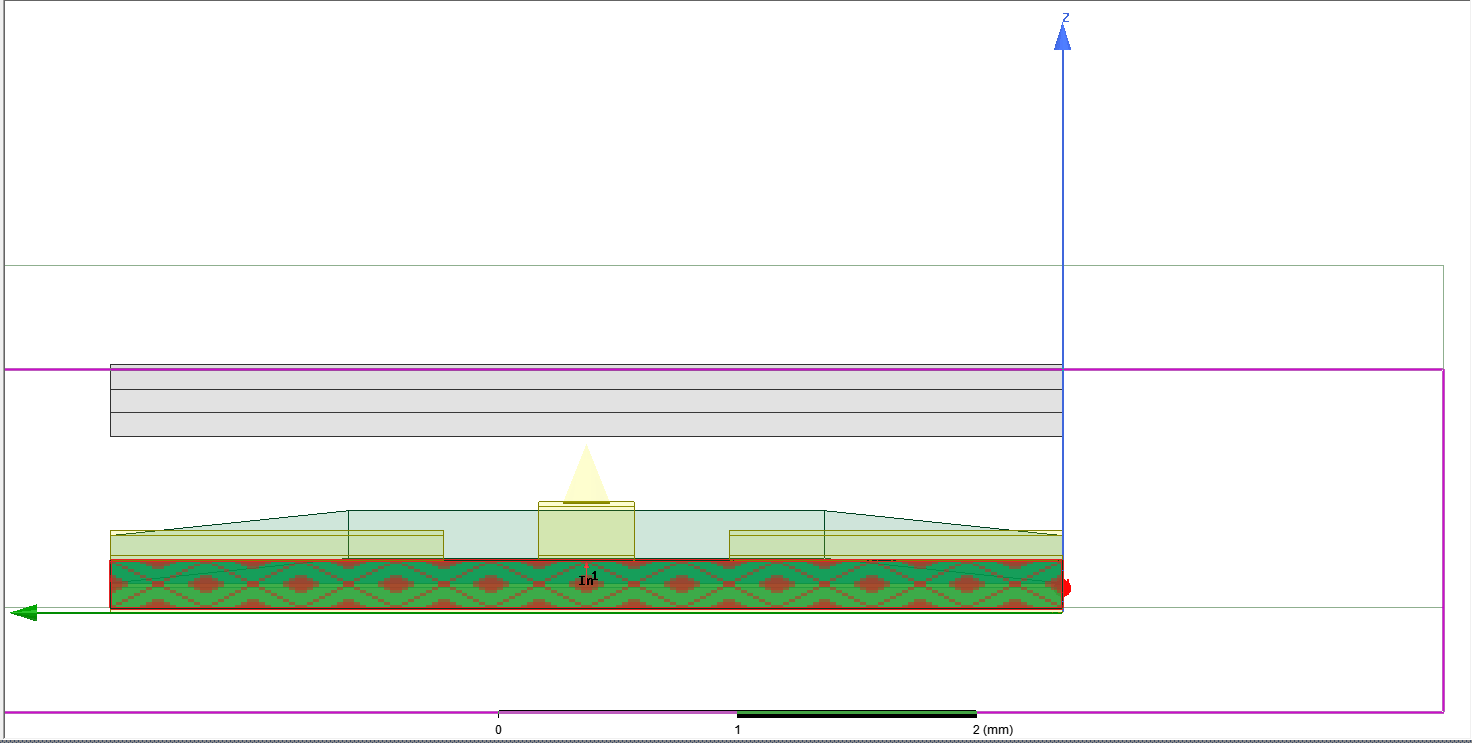The height and width of the screenshot is (743, 1472).
Task: Select the left yellow pad on the substrate
Action: click(277, 544)
